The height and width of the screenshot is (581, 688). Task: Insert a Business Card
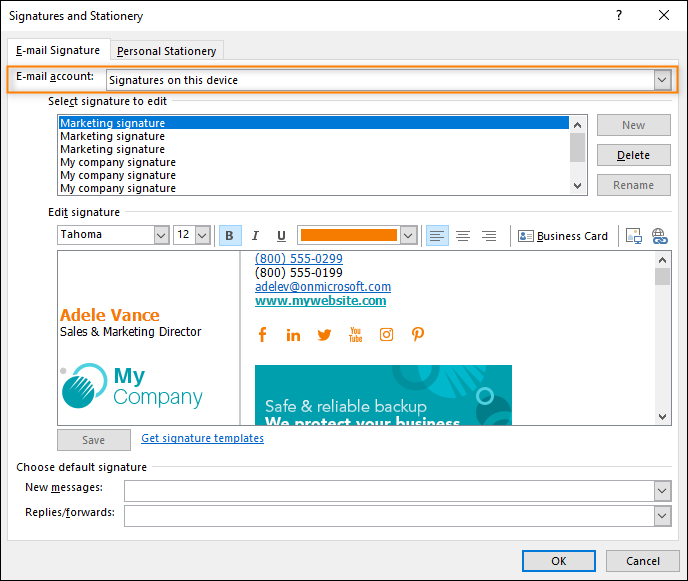(563, 236)
